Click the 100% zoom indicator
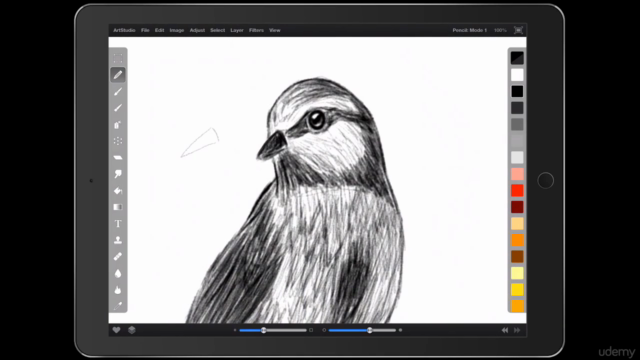This screenshot has height=360, width=640. 500,30
